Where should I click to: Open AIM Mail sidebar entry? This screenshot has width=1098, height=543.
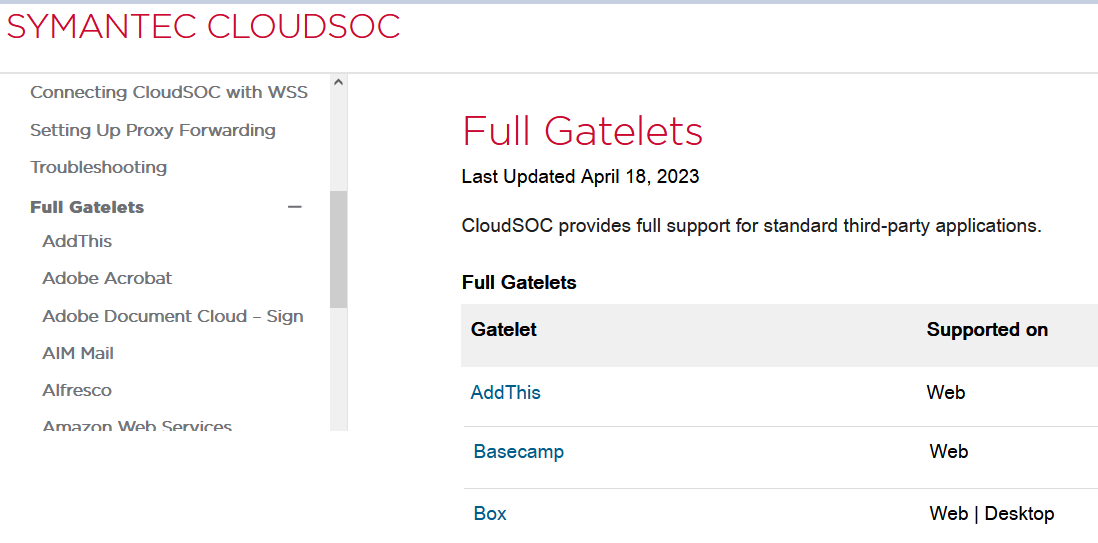(78, 353)
